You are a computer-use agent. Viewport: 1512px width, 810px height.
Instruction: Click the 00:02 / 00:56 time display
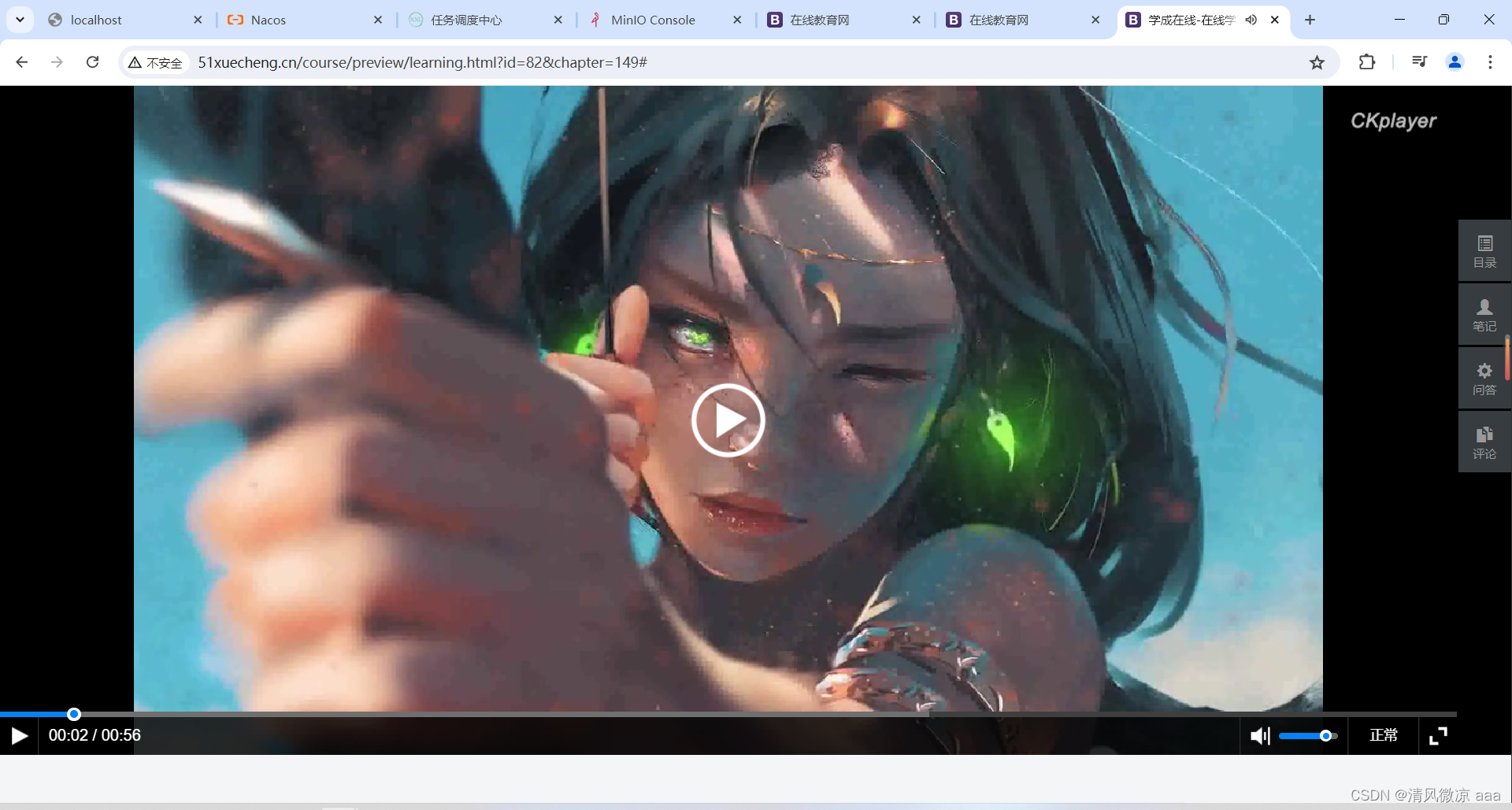coord(94,735)
